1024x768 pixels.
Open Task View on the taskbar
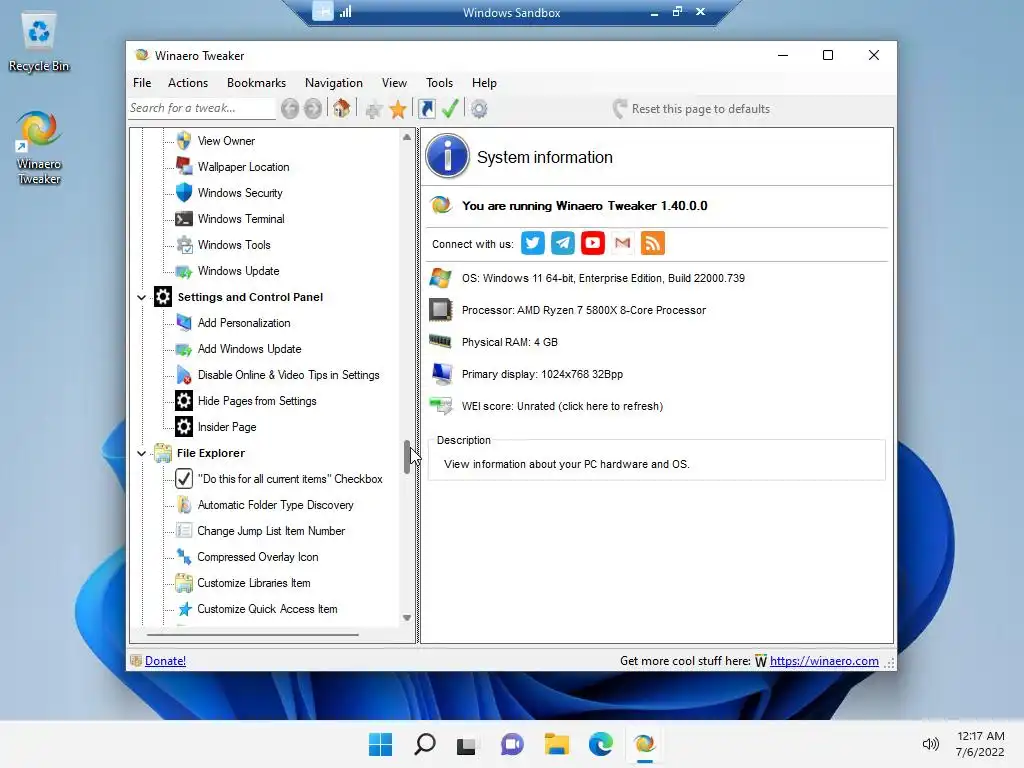tap(466, 745)
